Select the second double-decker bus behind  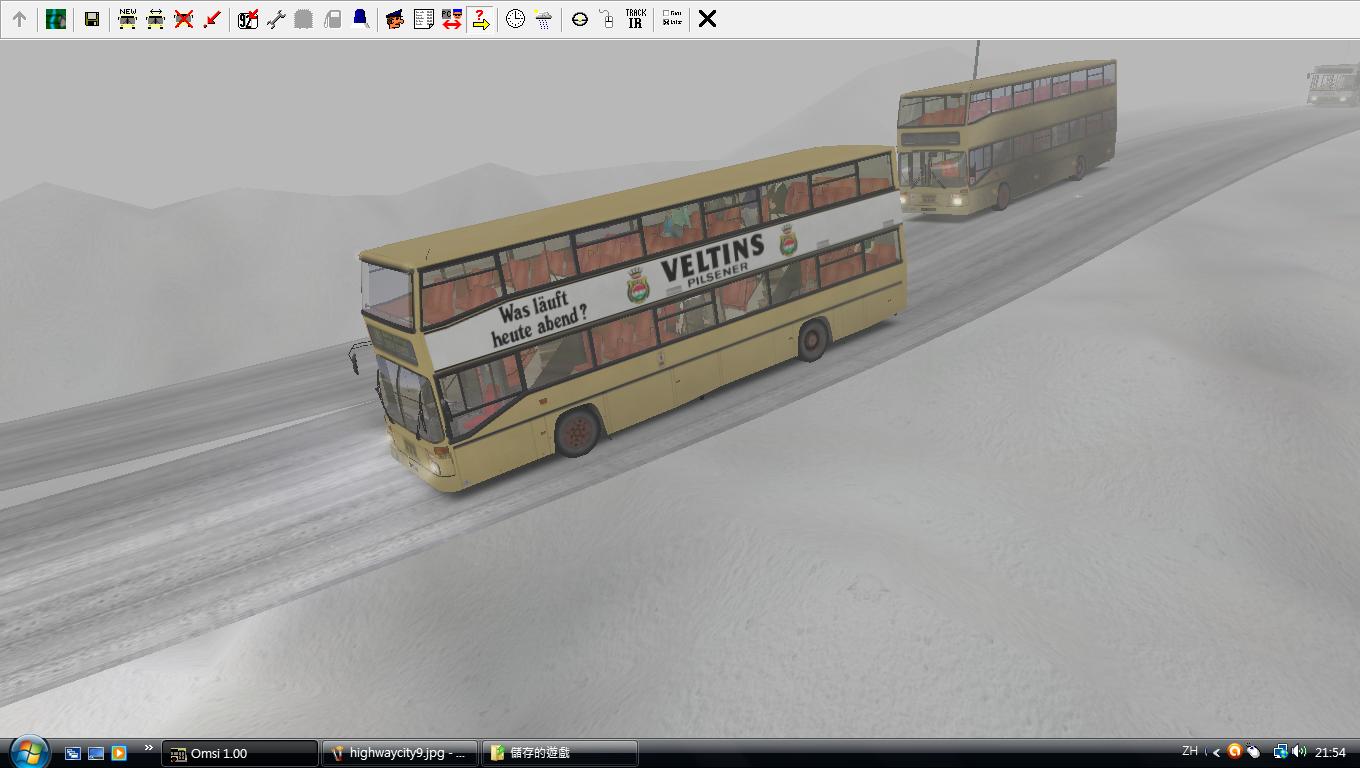point(1006,136)
